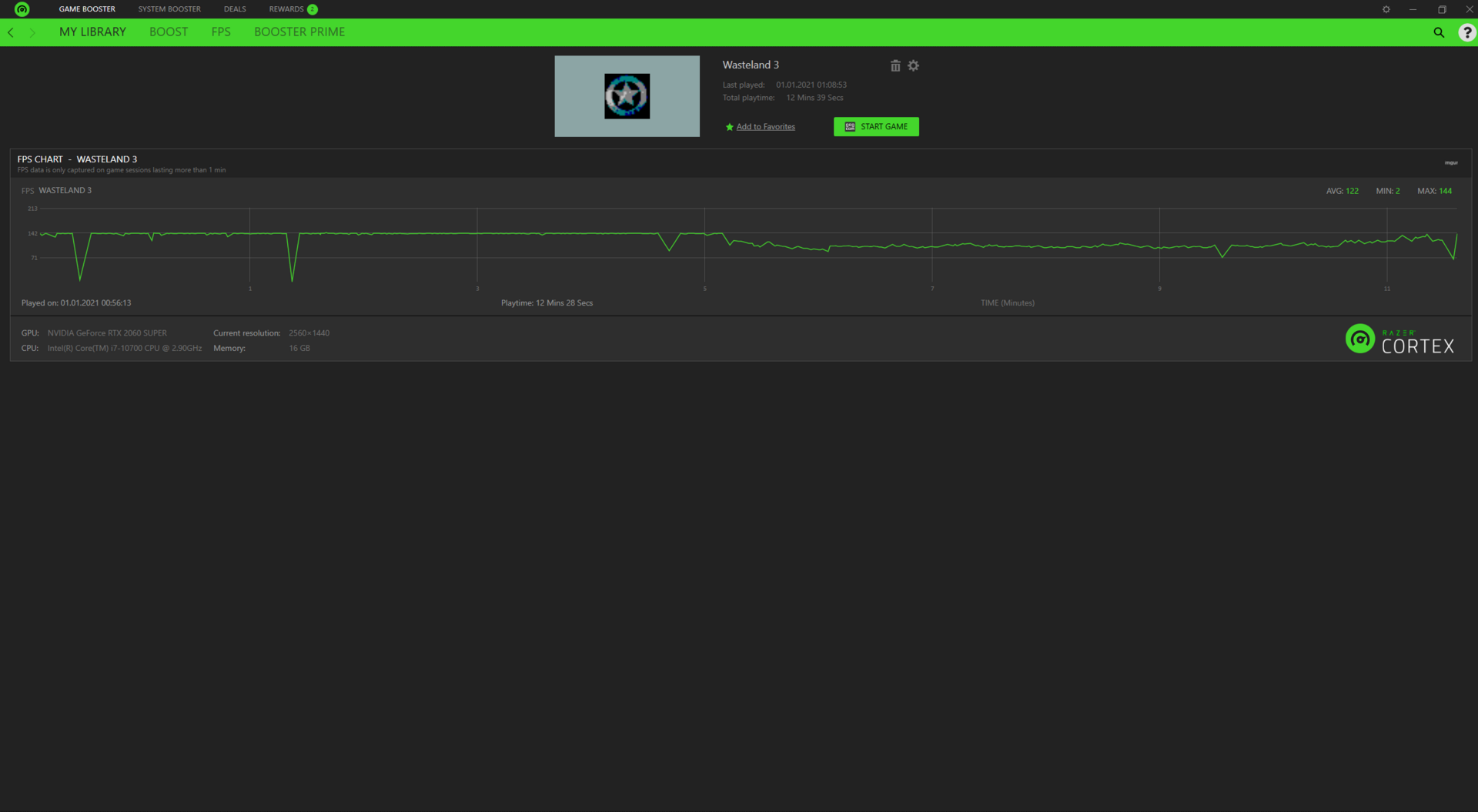Click the search magnifier icon

(x=1439, y=32)
